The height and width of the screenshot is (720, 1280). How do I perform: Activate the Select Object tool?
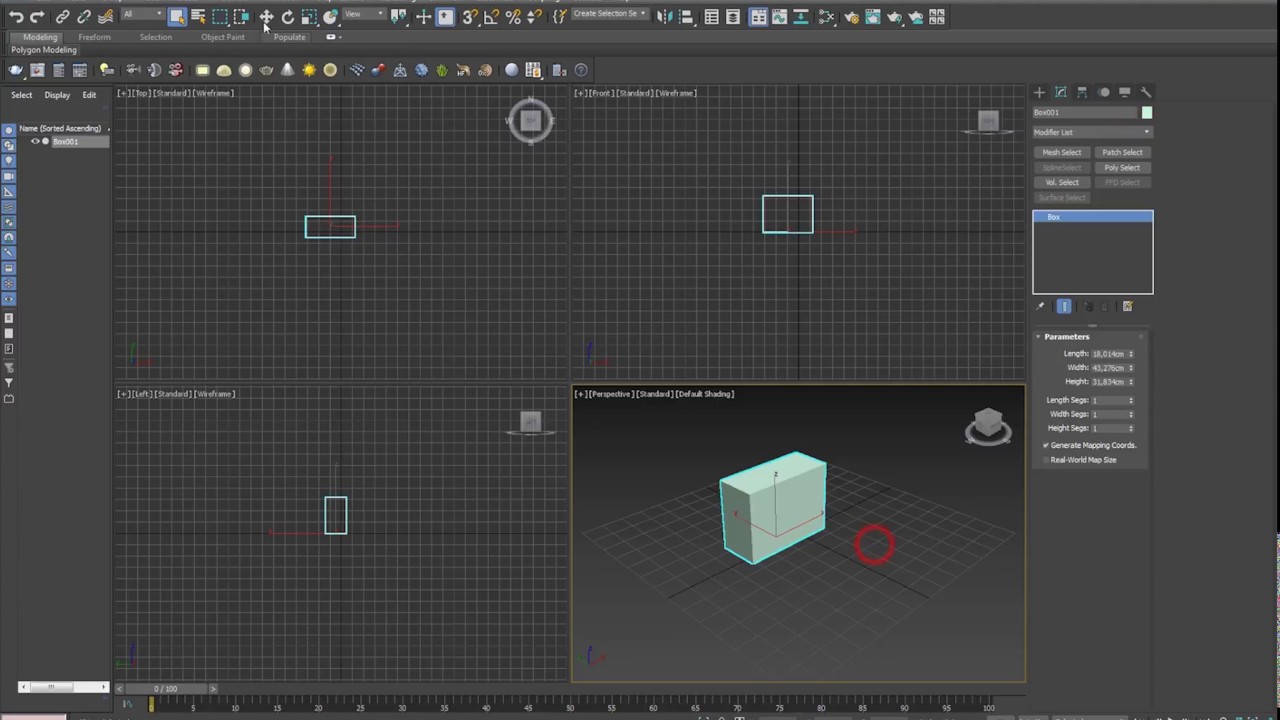click(x=177, y=17)
